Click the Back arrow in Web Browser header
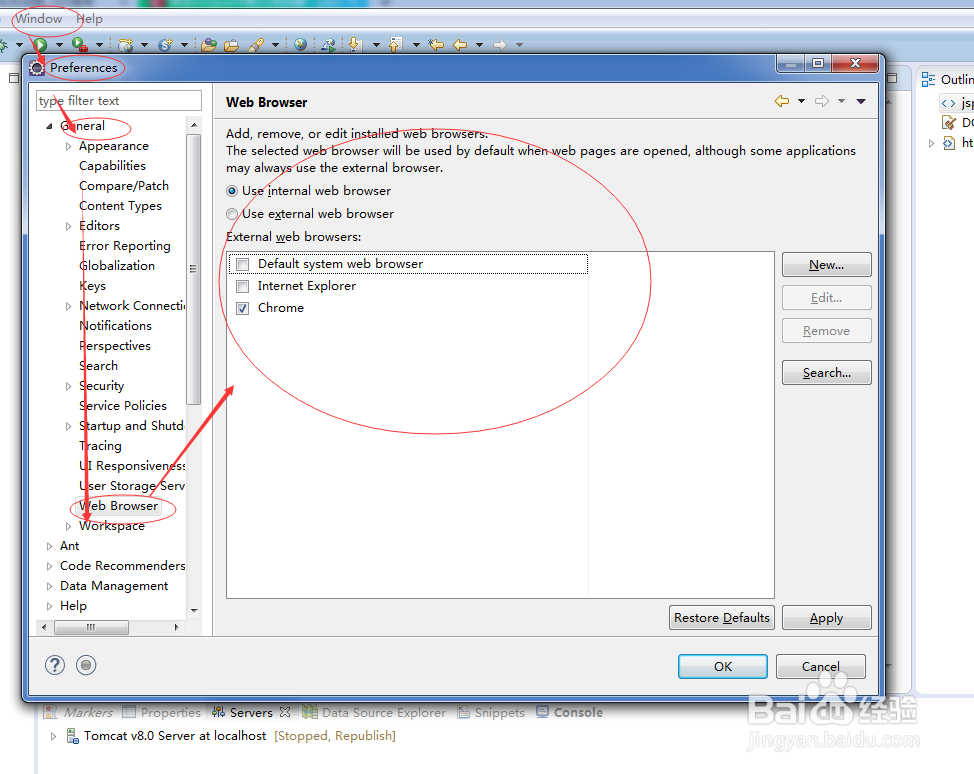The image size is (974, 774). tap(782, 101)
